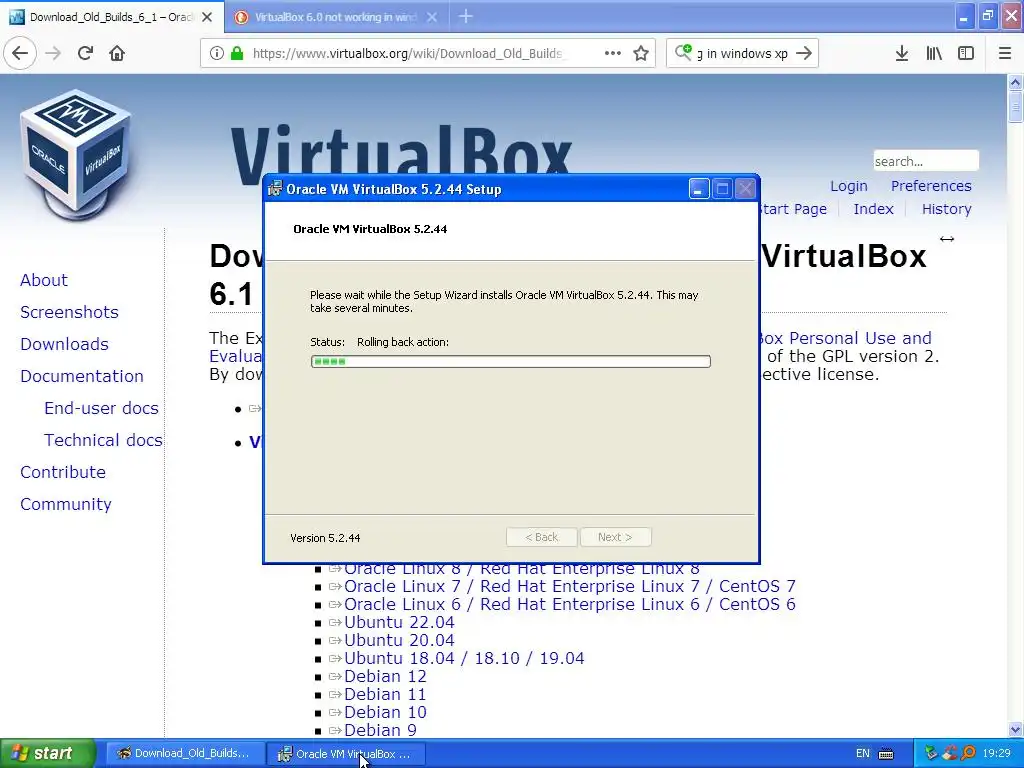Viewport: 1024px width, 768px height.
Task: Open Documentation sidebar link
Action: pos(82,376)
